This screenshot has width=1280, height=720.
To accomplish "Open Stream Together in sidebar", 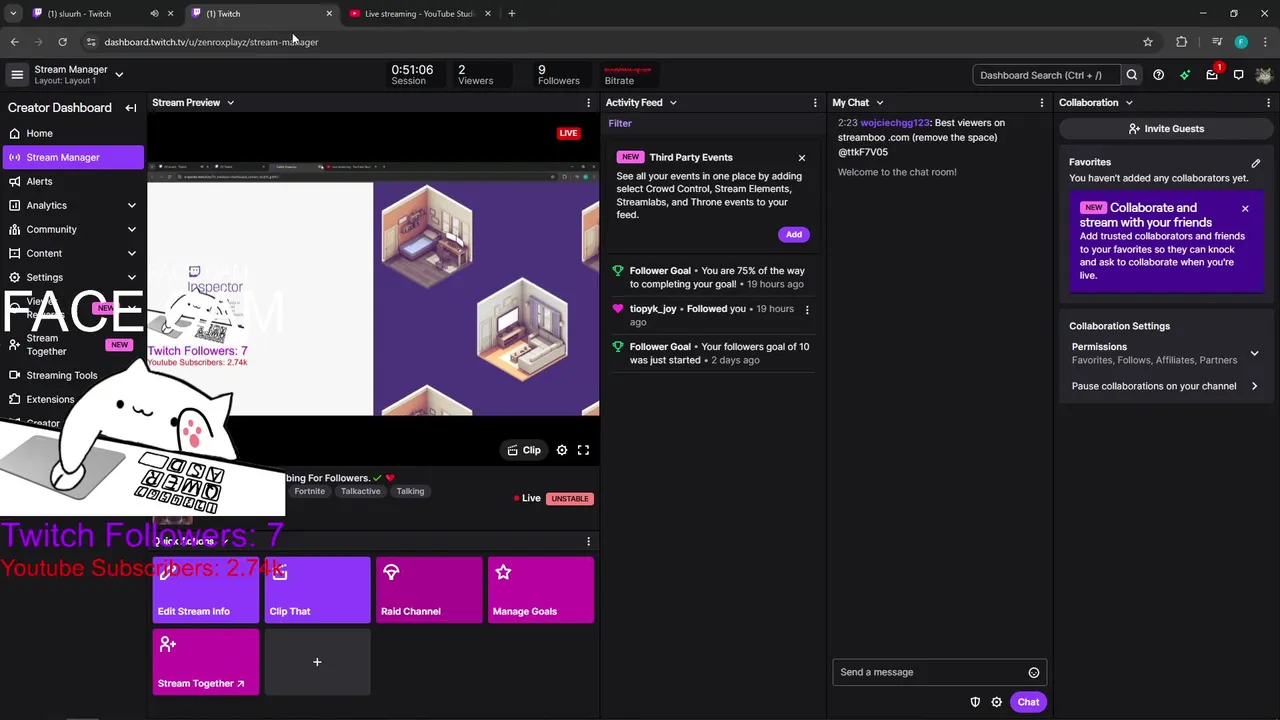I will tap(72, 345).
